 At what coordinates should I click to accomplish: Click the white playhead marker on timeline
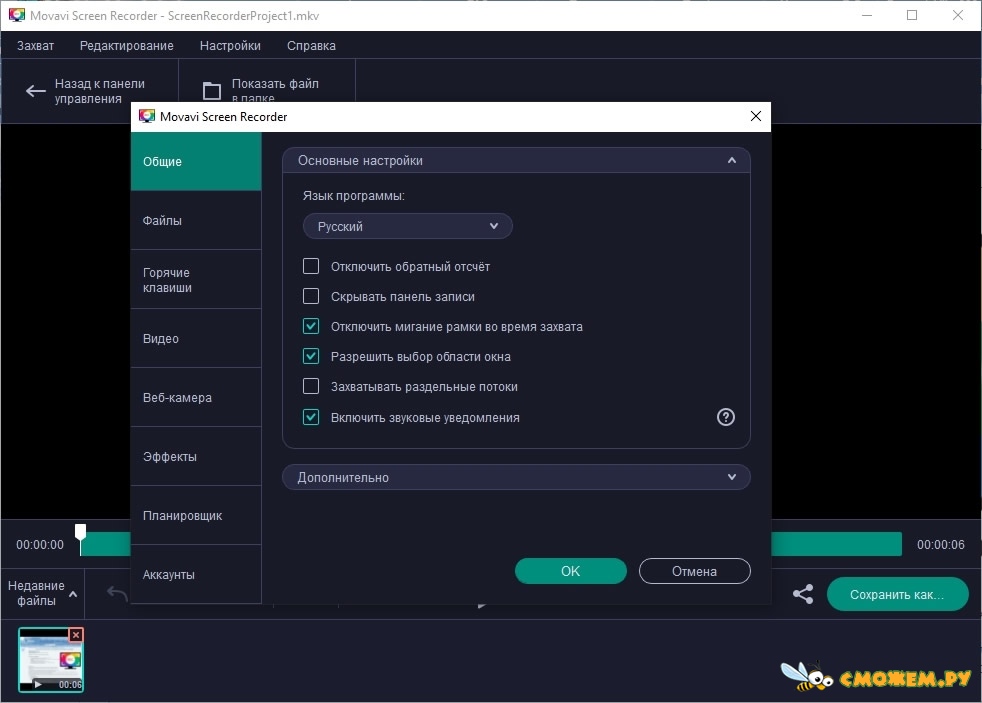tap(81, 533)
